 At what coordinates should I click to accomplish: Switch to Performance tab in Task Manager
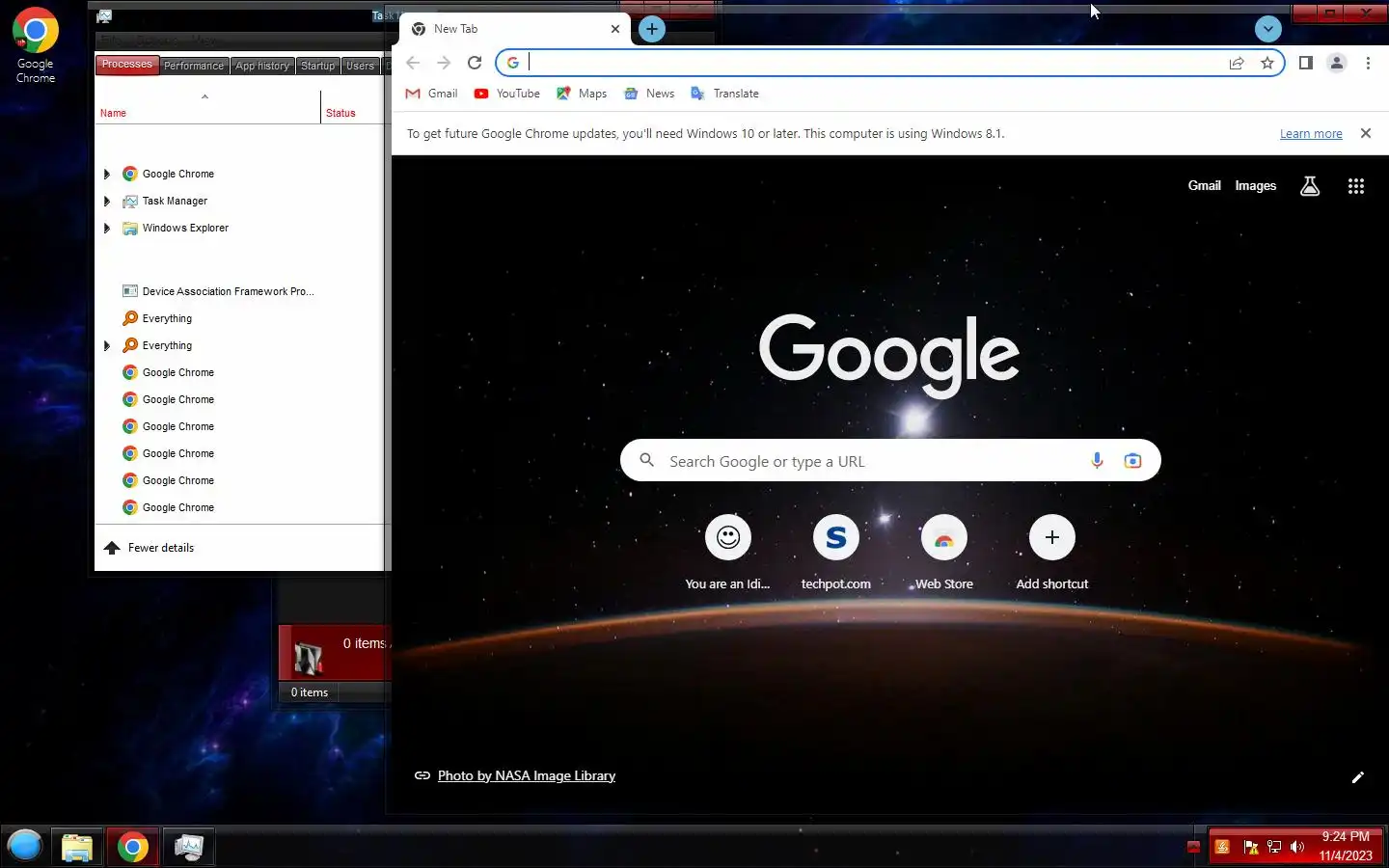click(193, 66)
